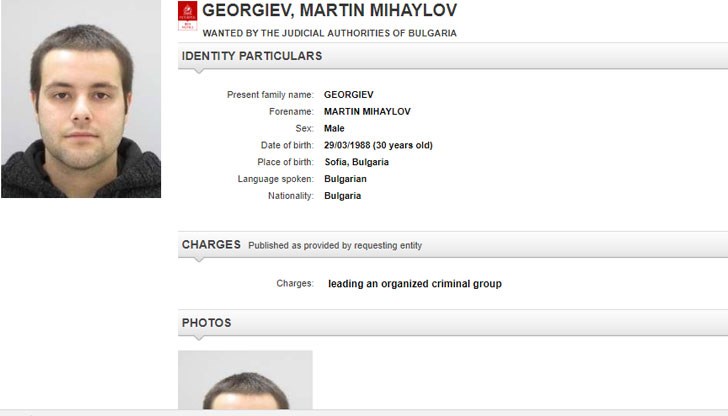Click the place of birth 'Sofia, Bulgaria'

(x=356, y=162)
